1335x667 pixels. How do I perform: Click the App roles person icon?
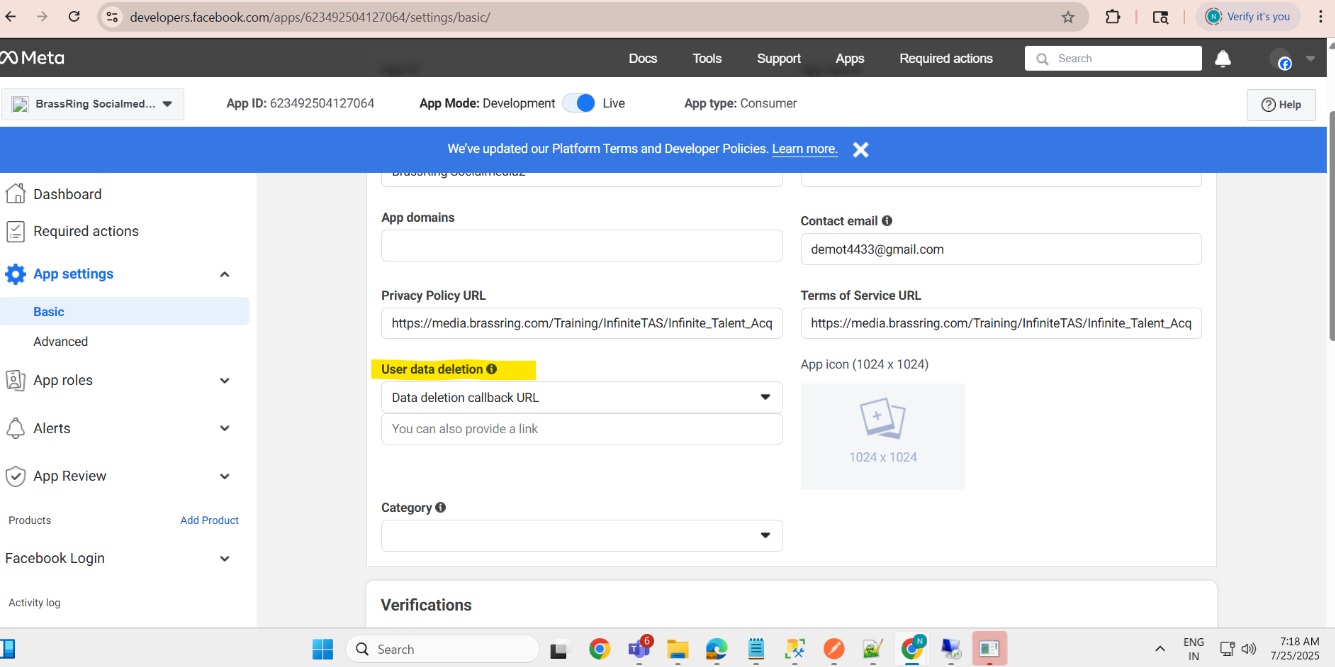click(15, 380)
